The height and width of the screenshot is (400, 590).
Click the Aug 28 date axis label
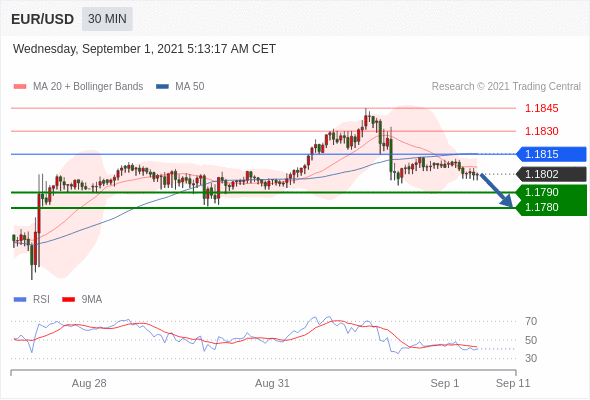[x=89, y=383]
